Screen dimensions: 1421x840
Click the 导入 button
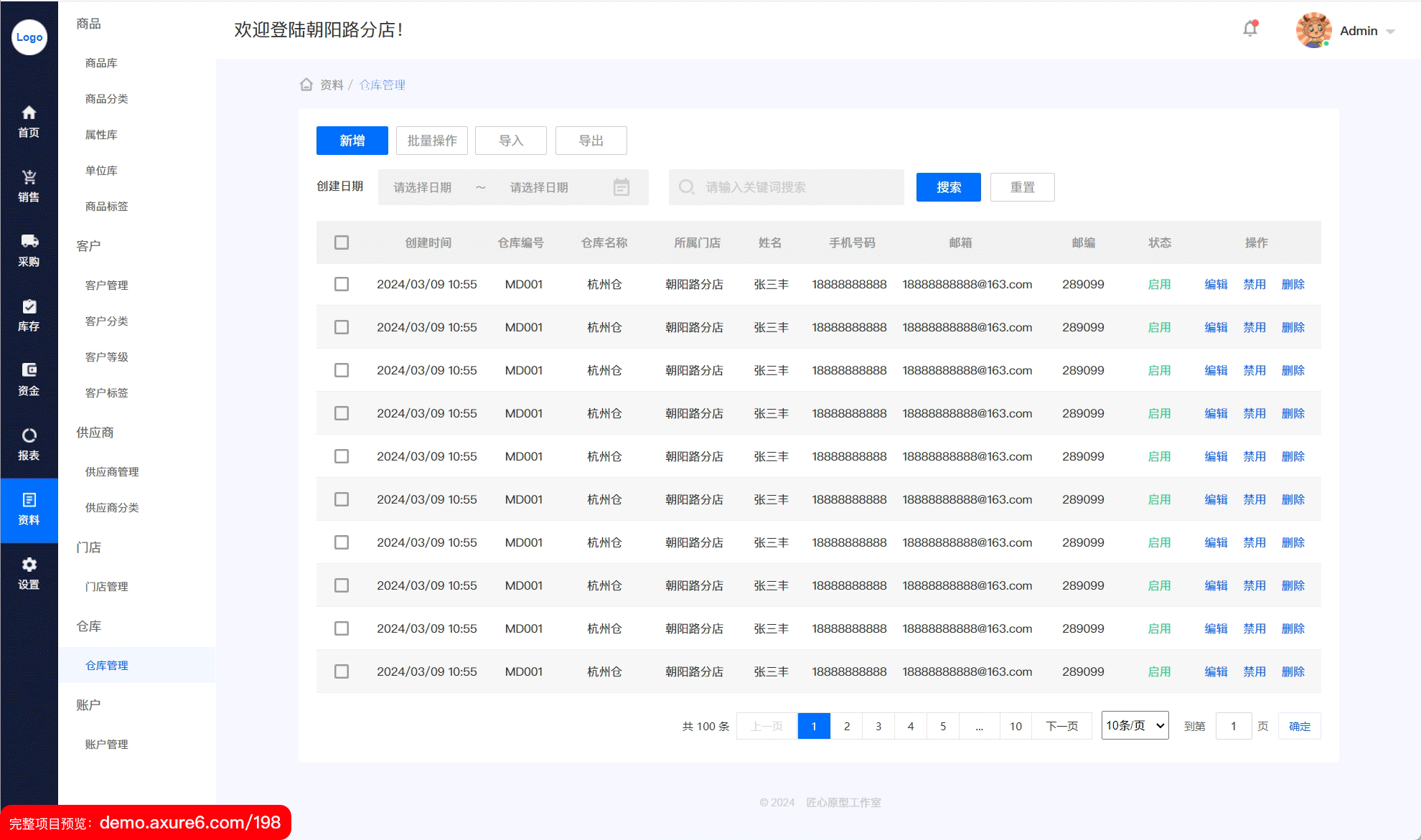511,141
